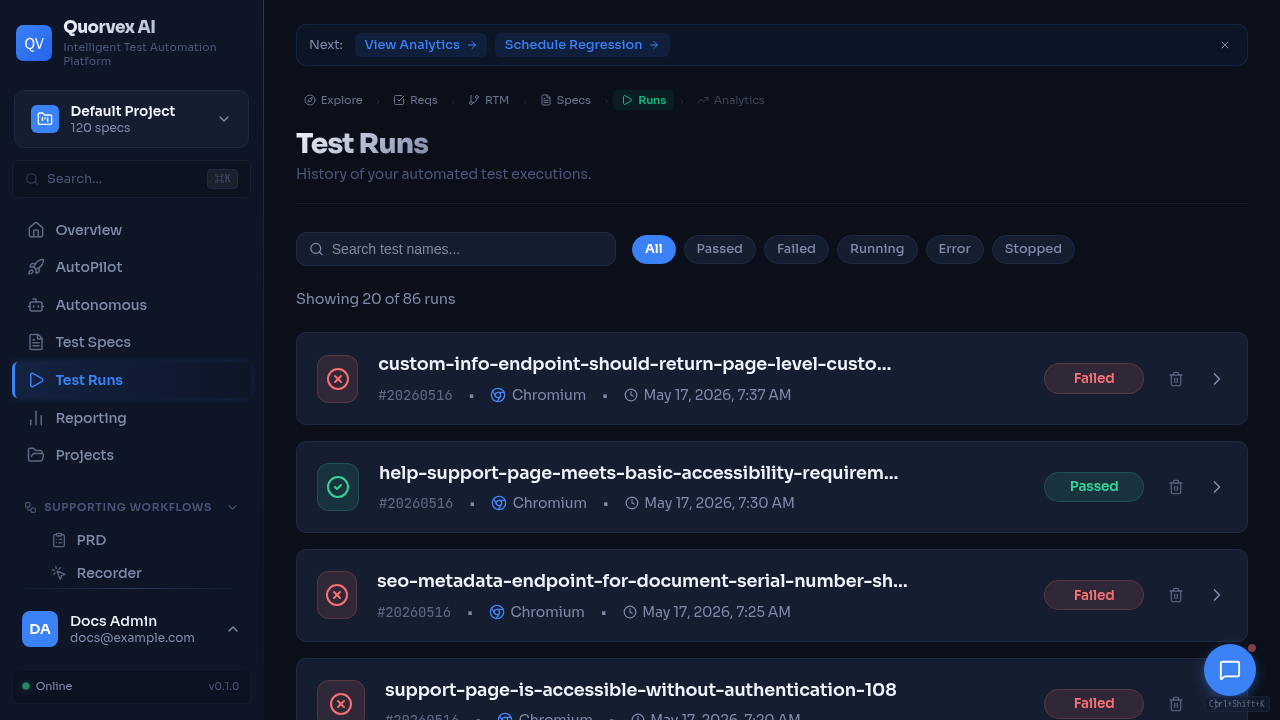Expand the help-support-page run chevron
This screenshot has height=720, width=1280.
1217,487
